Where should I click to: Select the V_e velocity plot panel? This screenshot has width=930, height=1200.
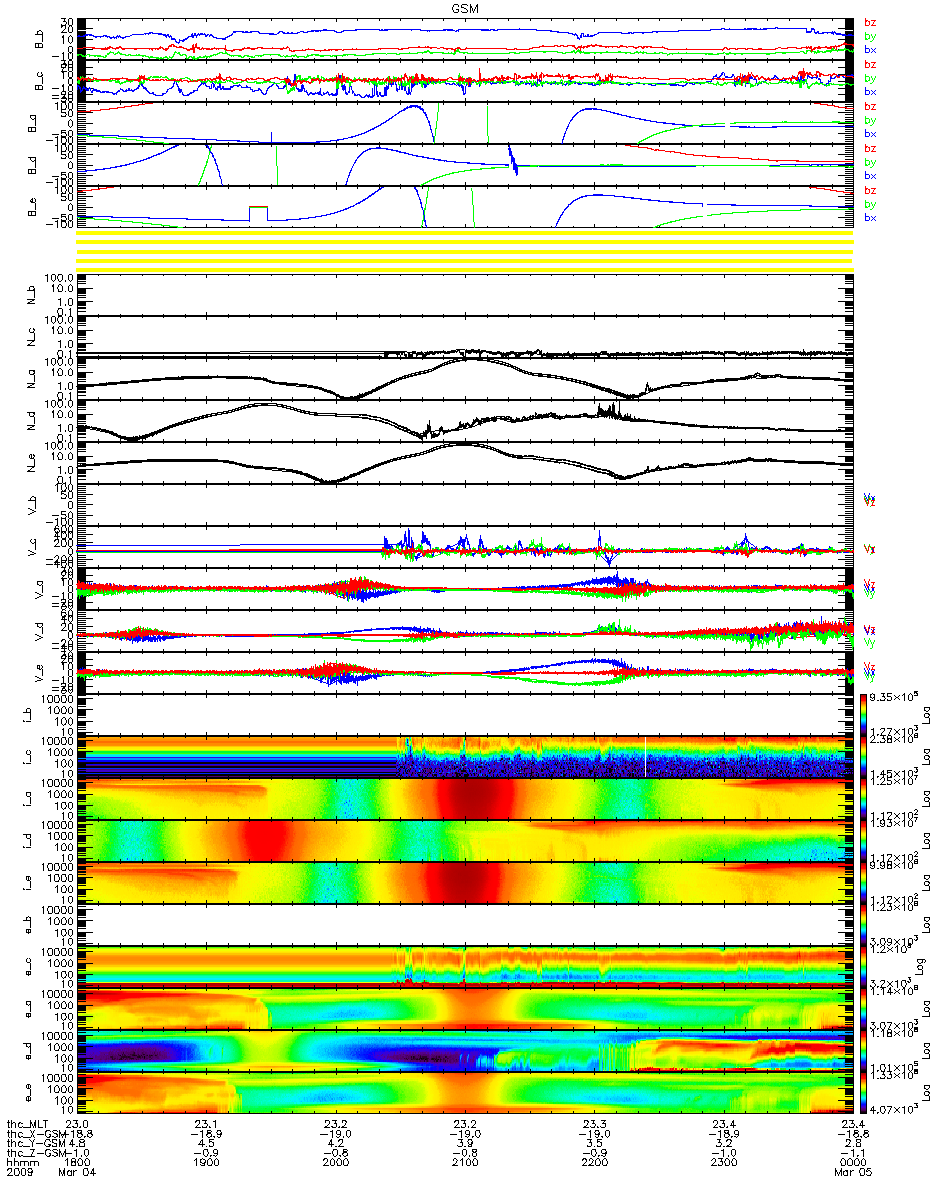[x=466, y=673]
